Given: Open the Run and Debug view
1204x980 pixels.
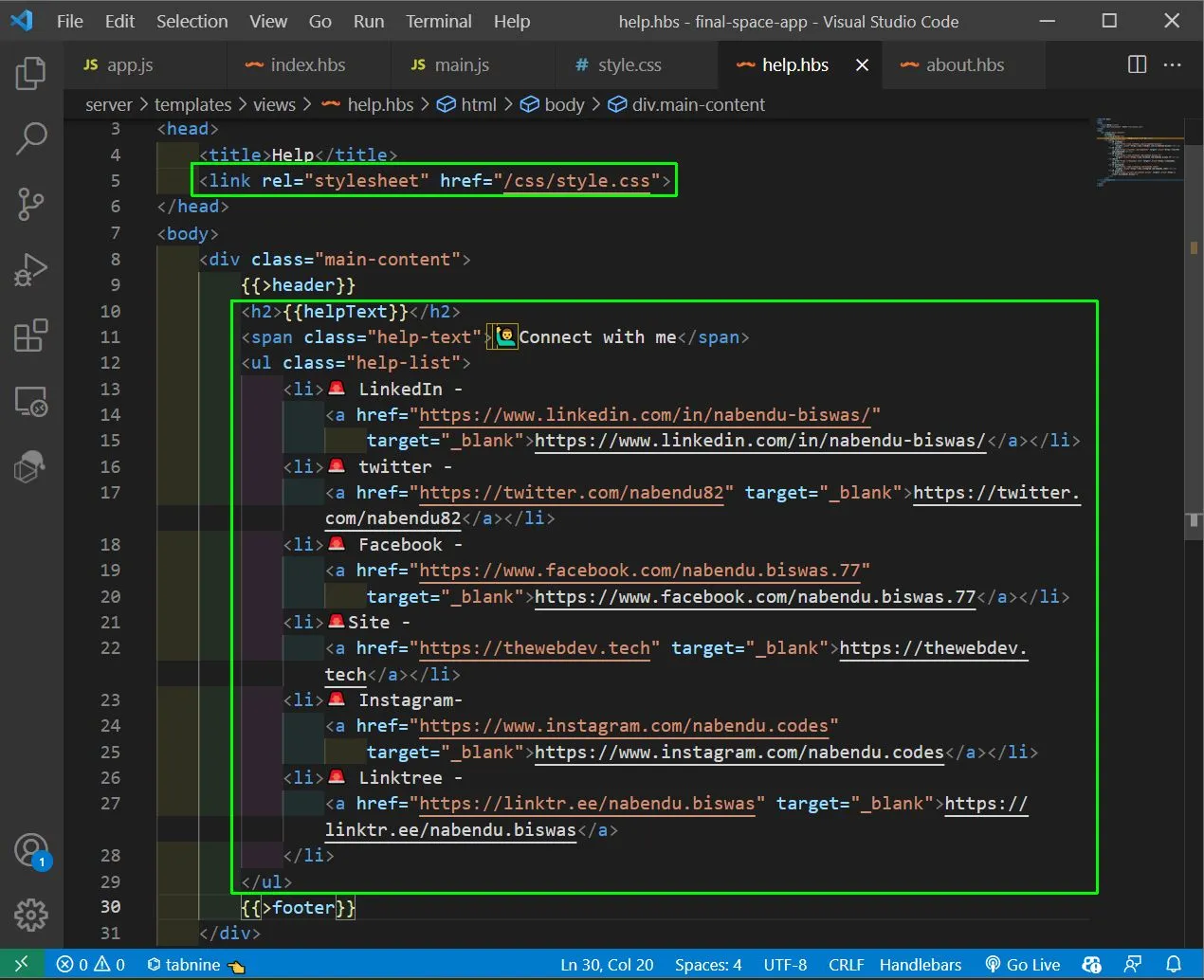Looking at the screenshot, I should [x=30, y=270].
